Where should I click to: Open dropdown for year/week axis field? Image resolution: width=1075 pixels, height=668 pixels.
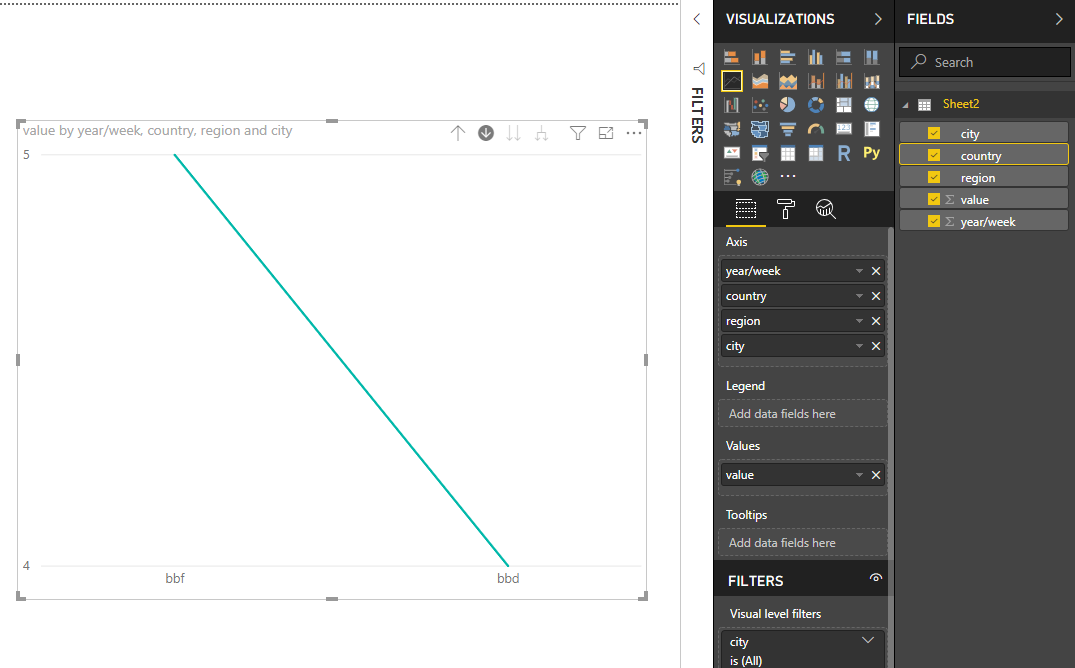click(859, 271)
